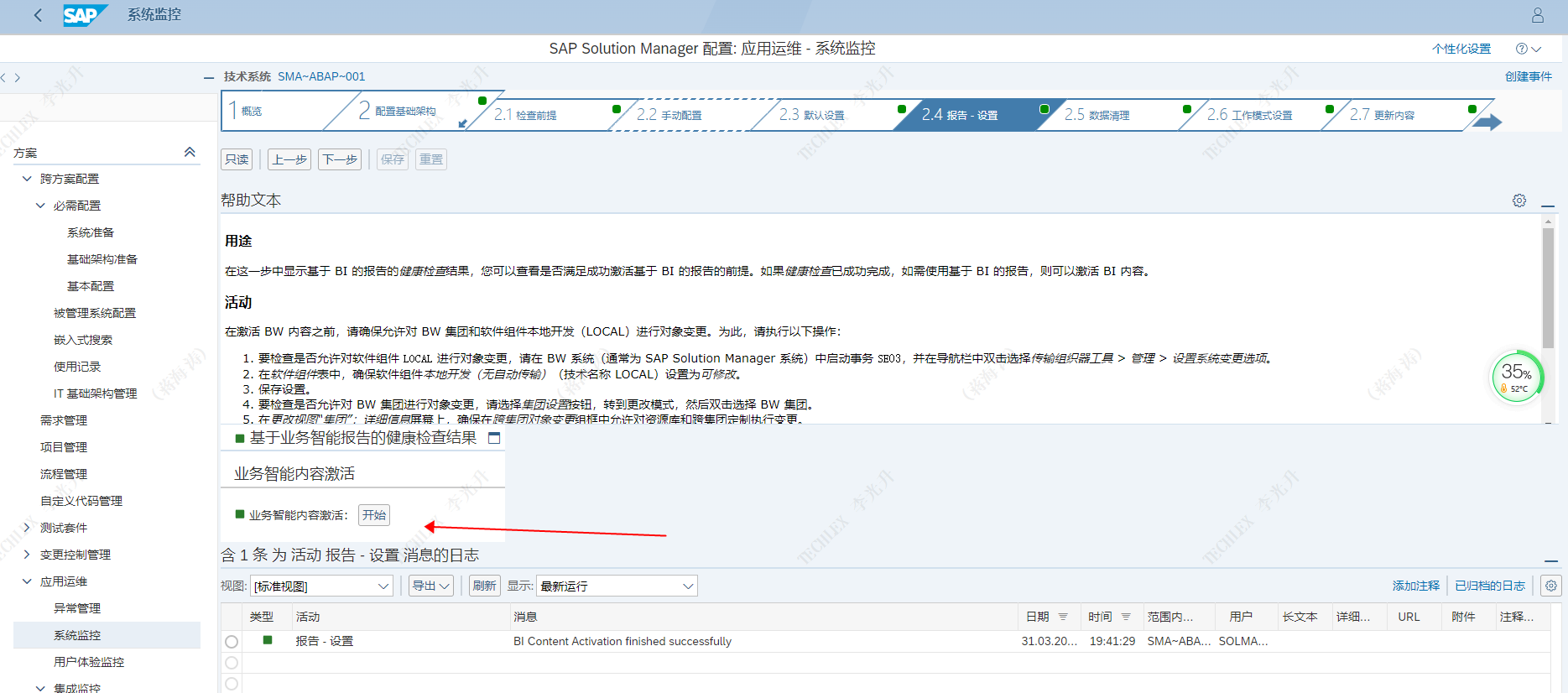Collapse 跨方案配置 tree node

(27, 179)
